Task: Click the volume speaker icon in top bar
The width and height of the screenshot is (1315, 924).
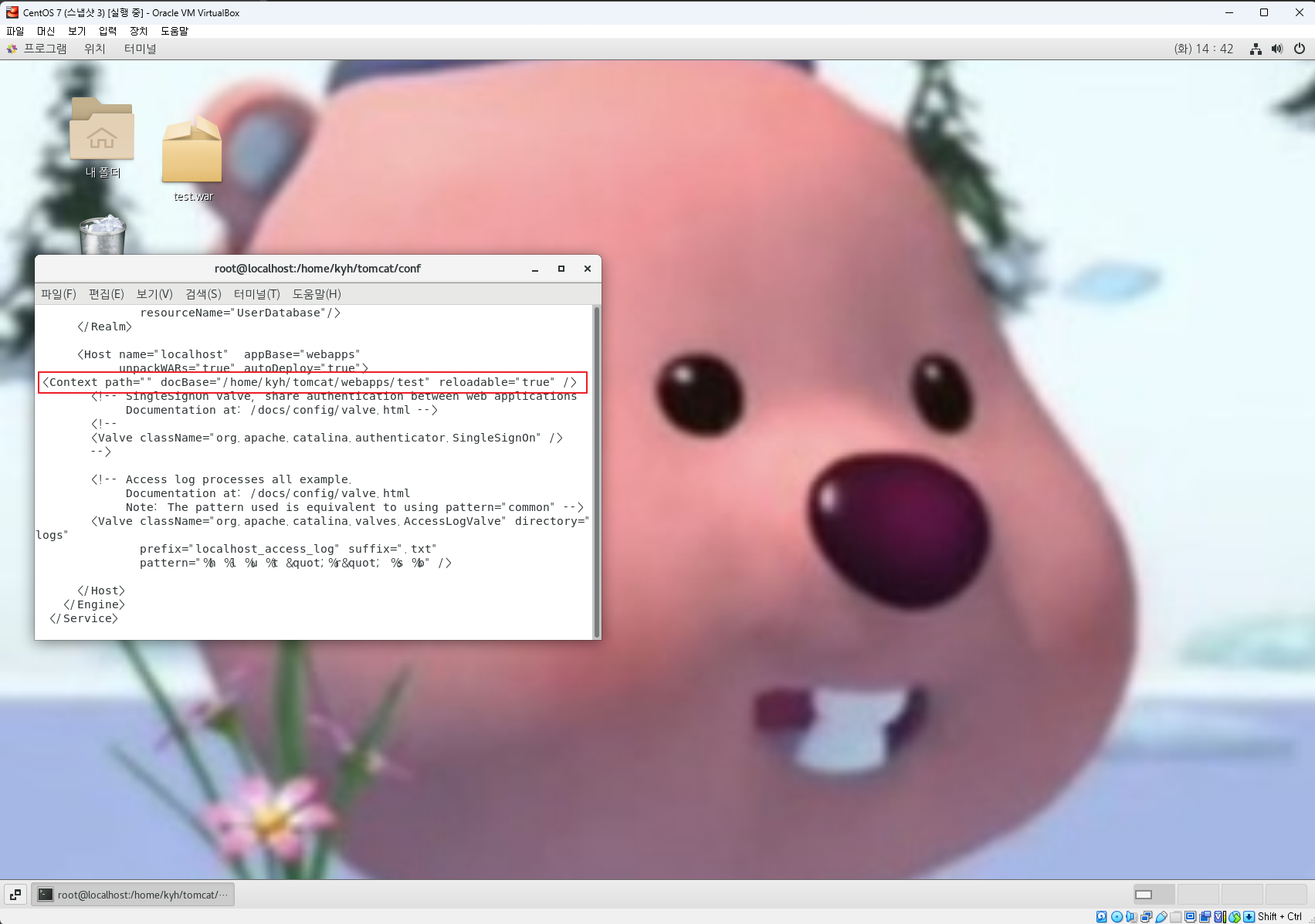Action: 1277,49
